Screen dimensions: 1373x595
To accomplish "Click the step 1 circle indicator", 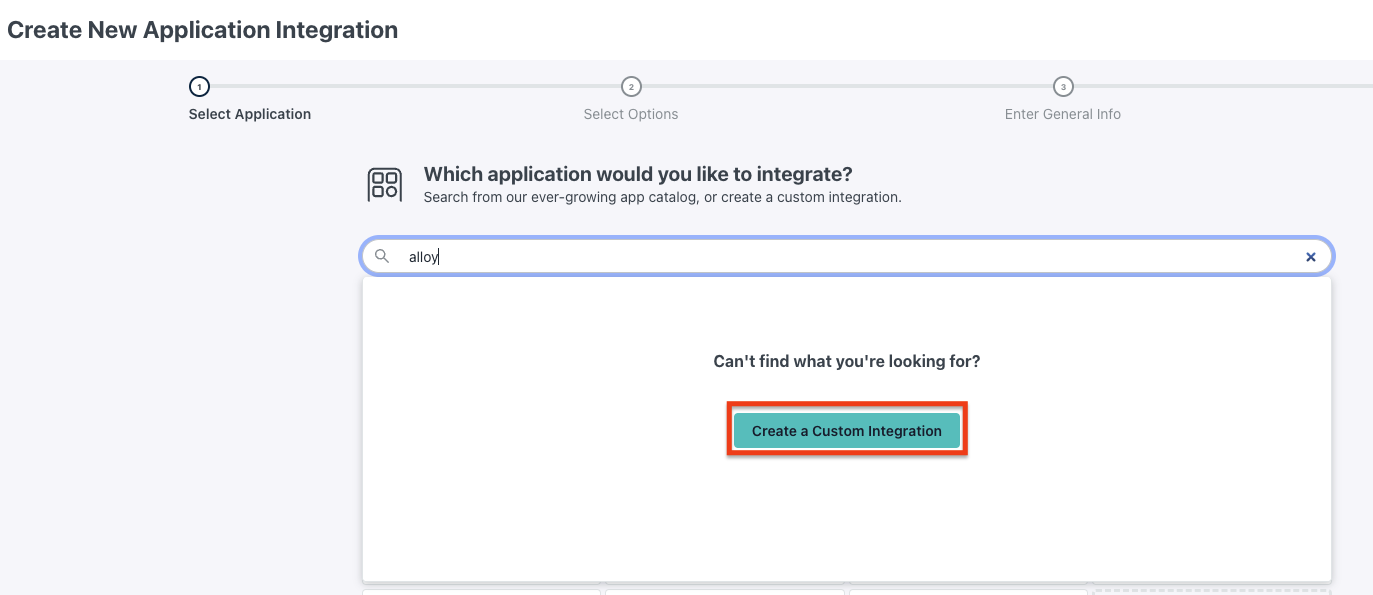I will pyautogui.click(x=199, y=87).
